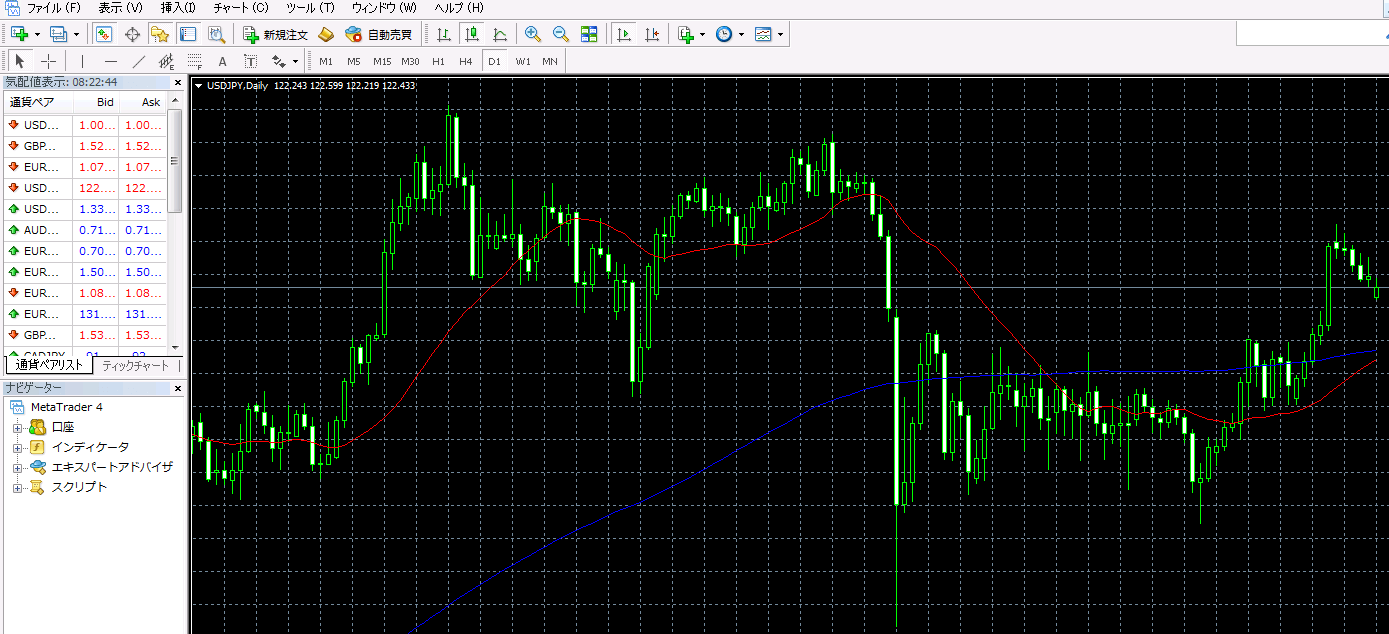Select the crosshair tool
Image resolution: width=1389 pixels, height=634 pixels.
pyautogui.click(x=48, y=61)
